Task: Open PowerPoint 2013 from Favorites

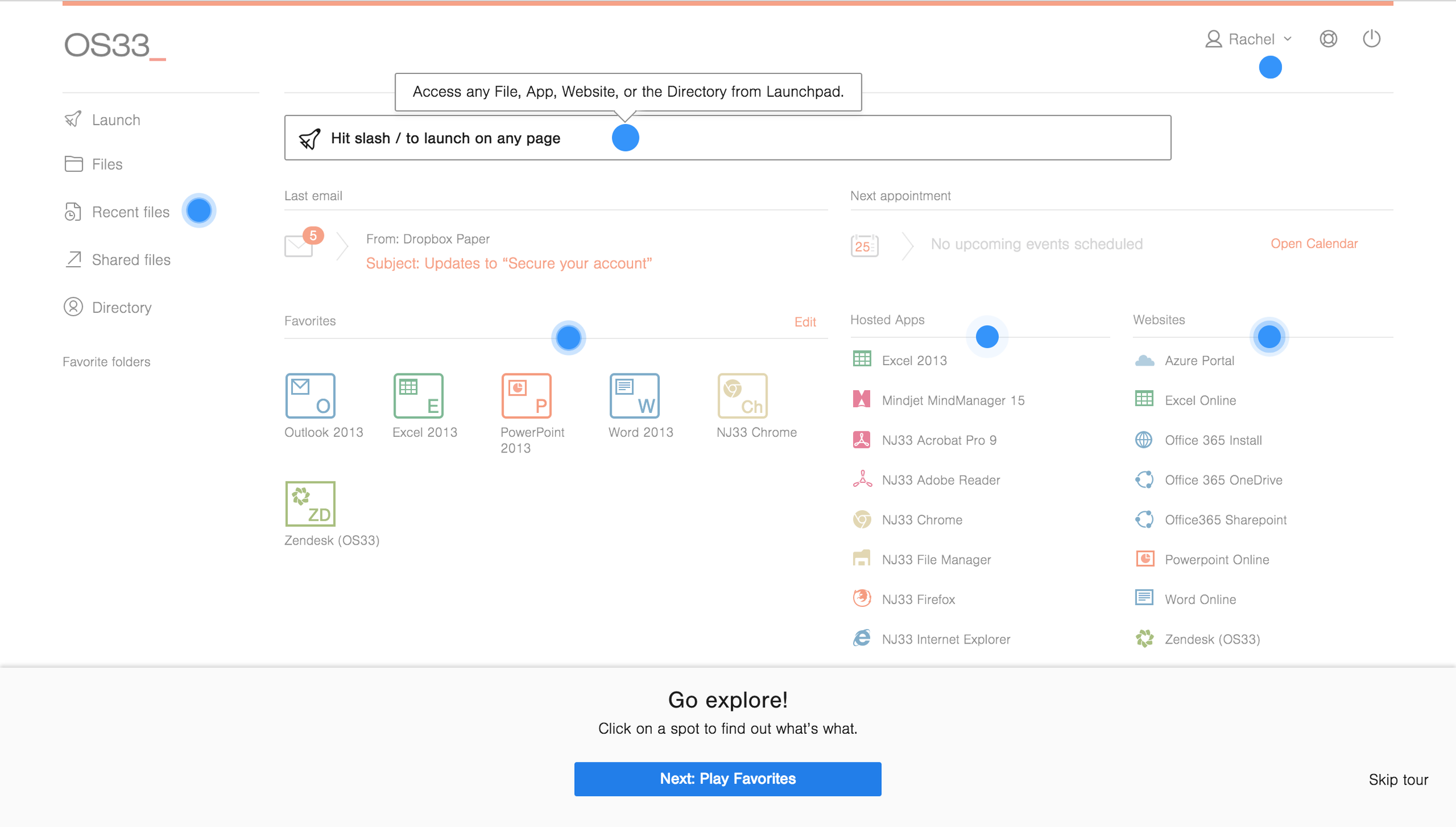Action: click(526, 396)
